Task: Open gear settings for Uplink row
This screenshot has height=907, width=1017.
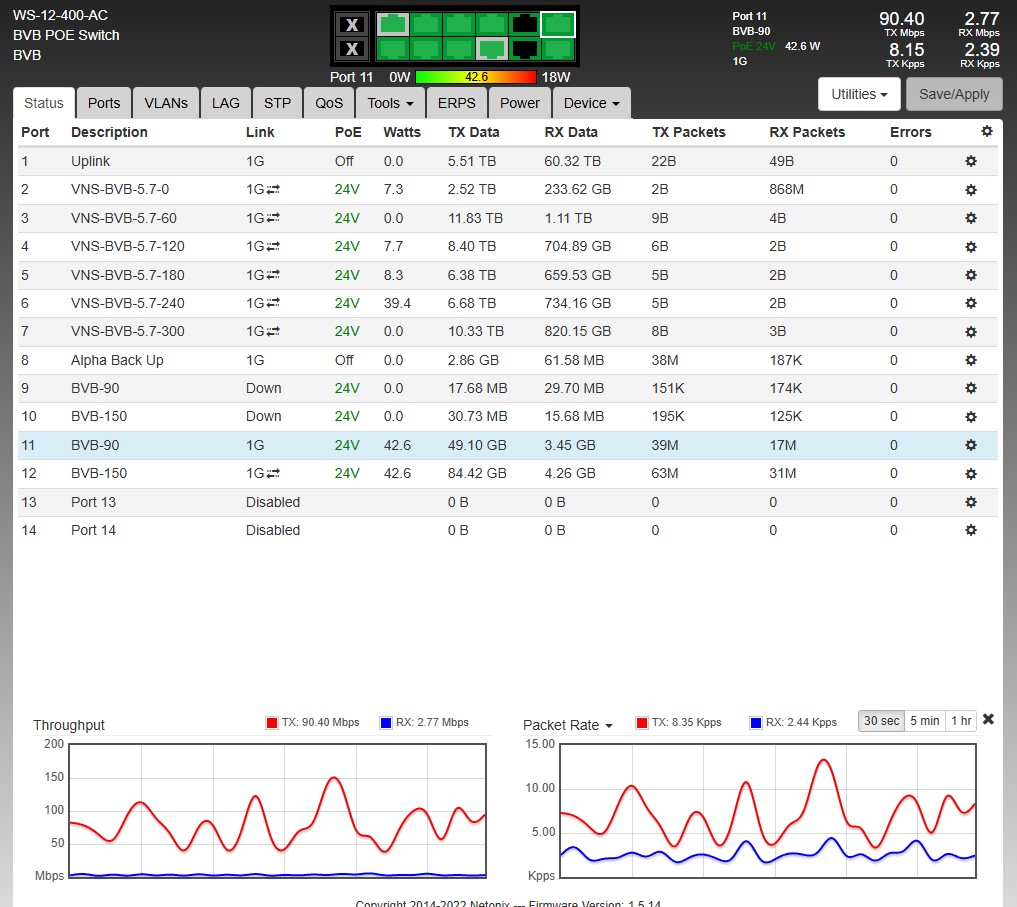Action: tap(970, 161)
